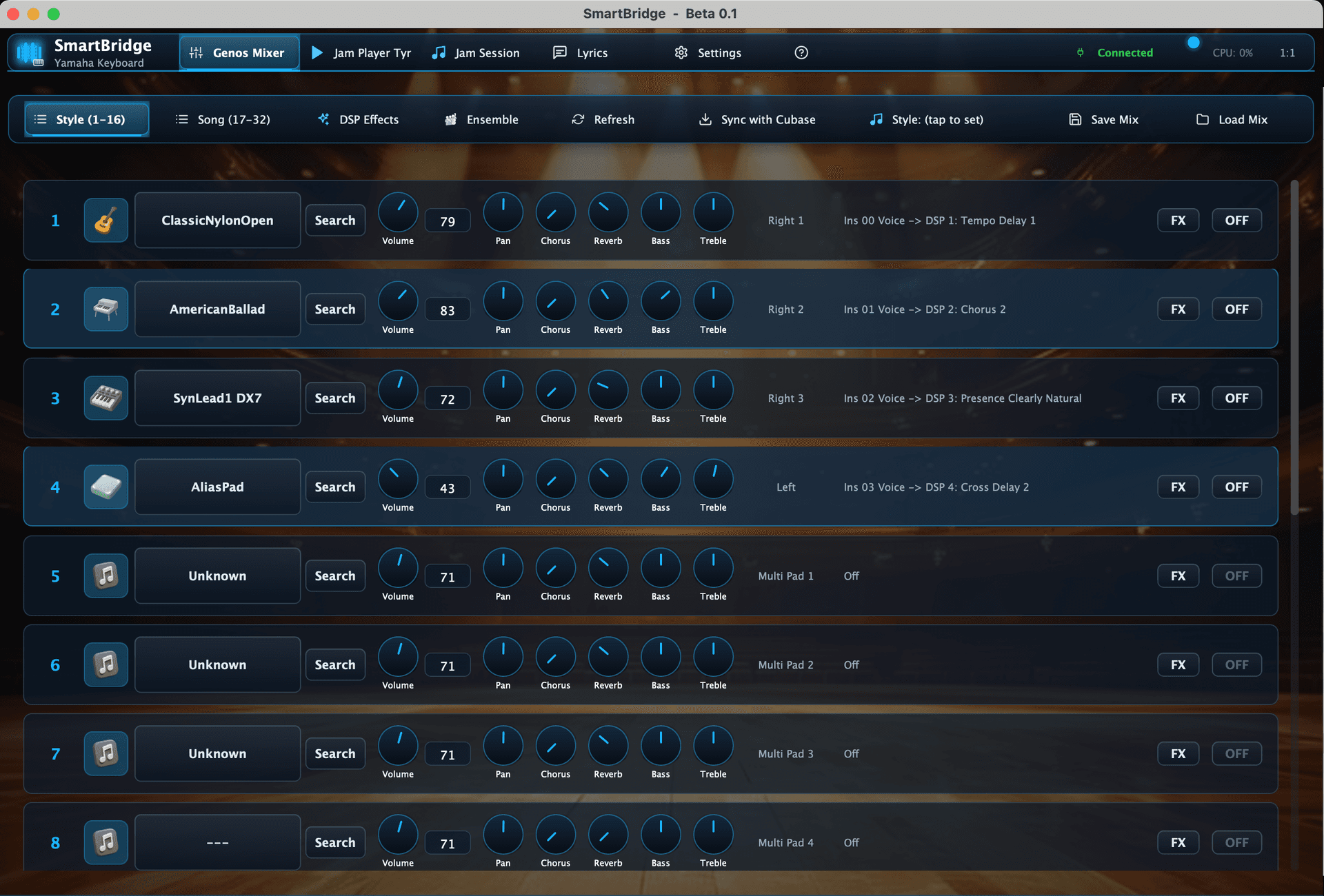Save Mix to file
Viewport: 1324px width, 896px height.
tap(1103, 120)
